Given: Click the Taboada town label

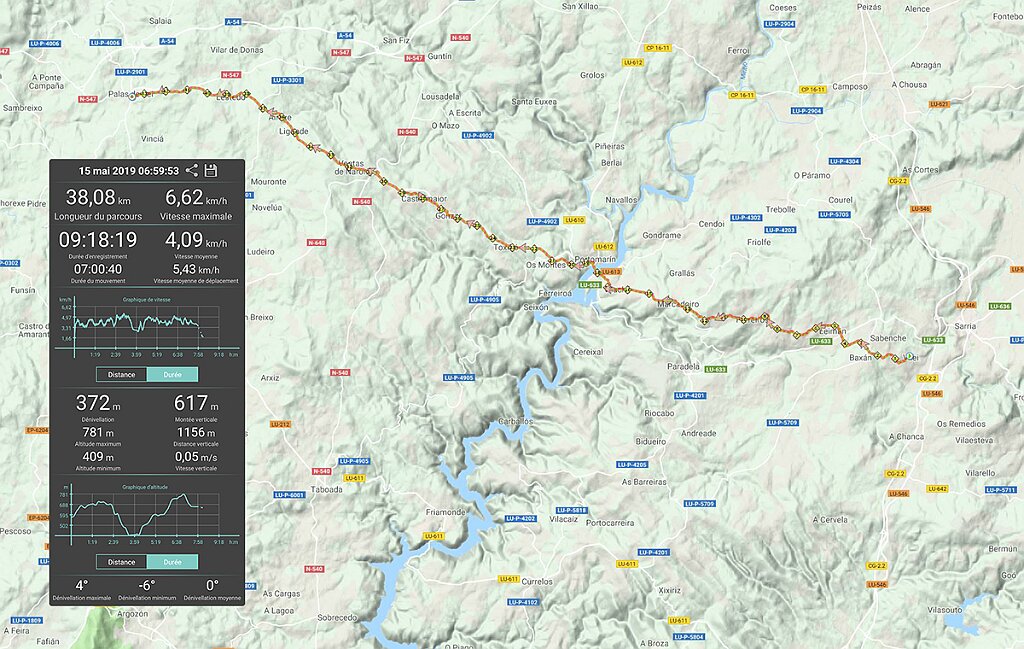Looking at the screenshot, I should [327, 490].
